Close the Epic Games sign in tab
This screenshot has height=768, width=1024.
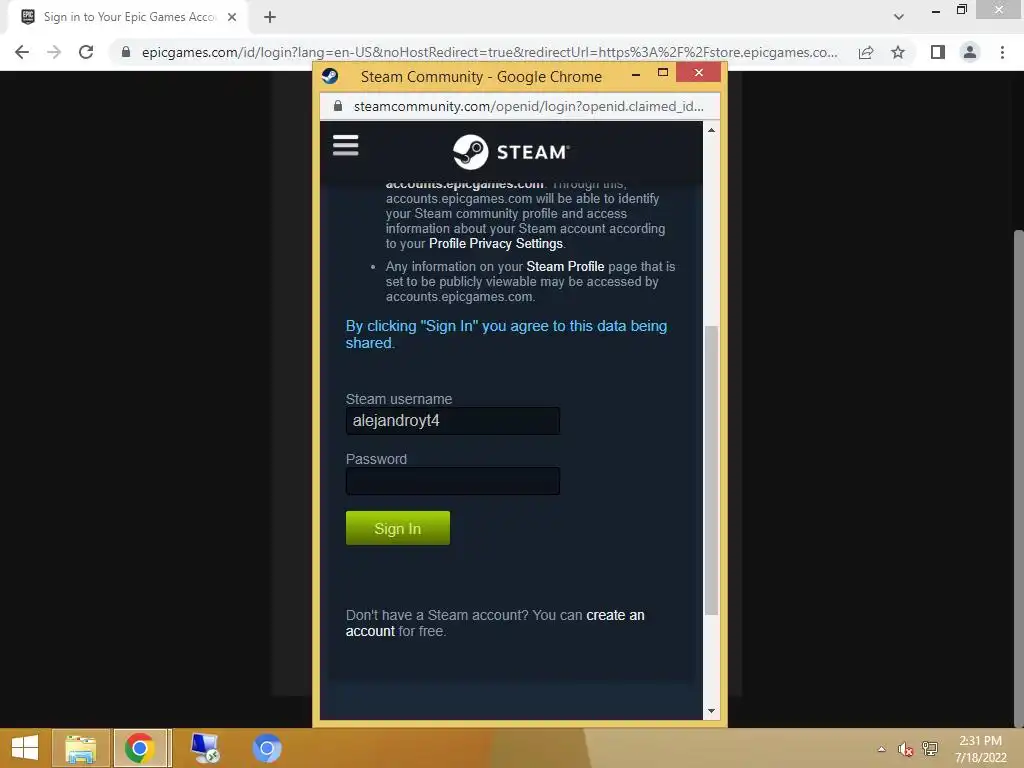(x=232, y=17)
